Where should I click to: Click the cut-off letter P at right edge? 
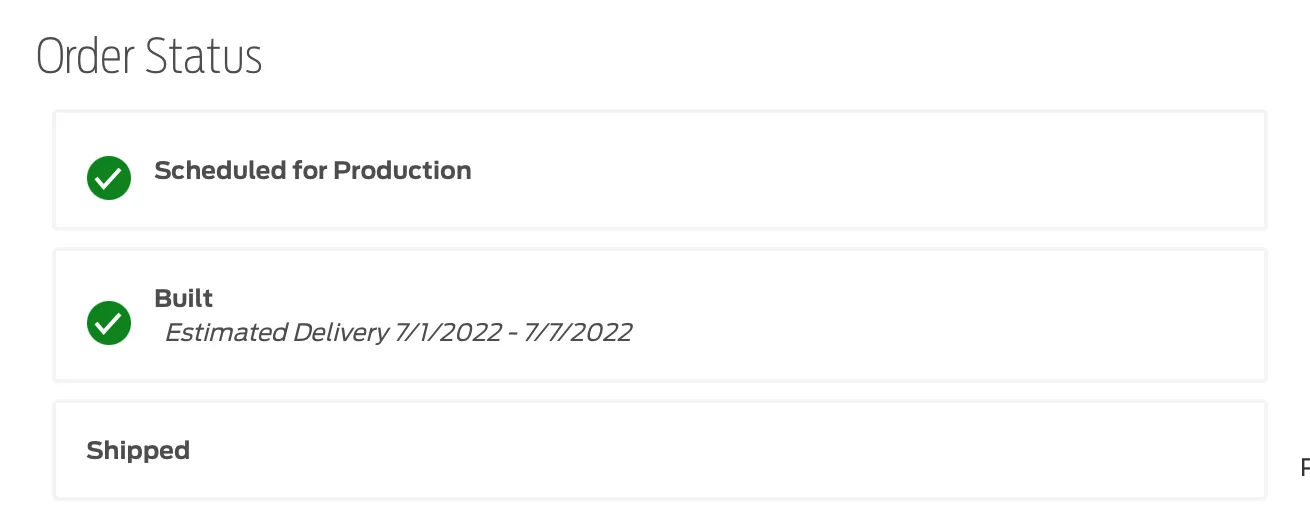1305,467
